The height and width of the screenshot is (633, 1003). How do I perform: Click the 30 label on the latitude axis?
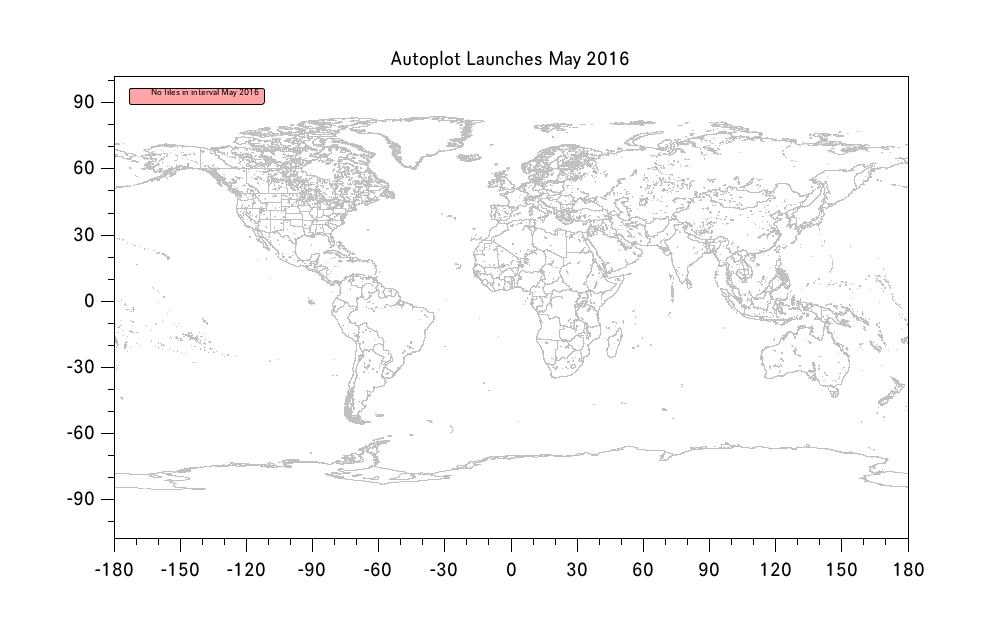[84, 235]
